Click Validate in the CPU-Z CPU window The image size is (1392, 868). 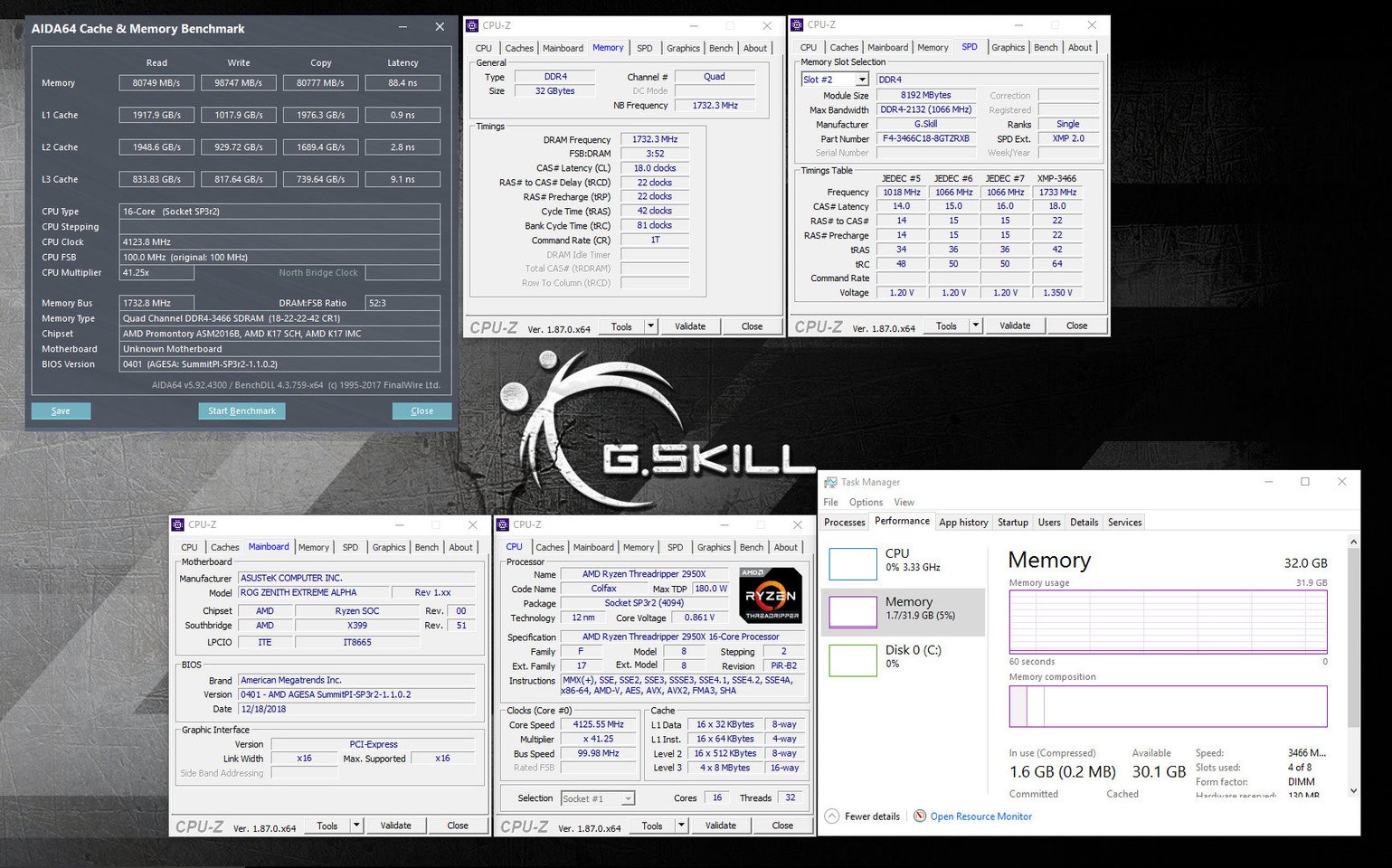click(720, 826)
